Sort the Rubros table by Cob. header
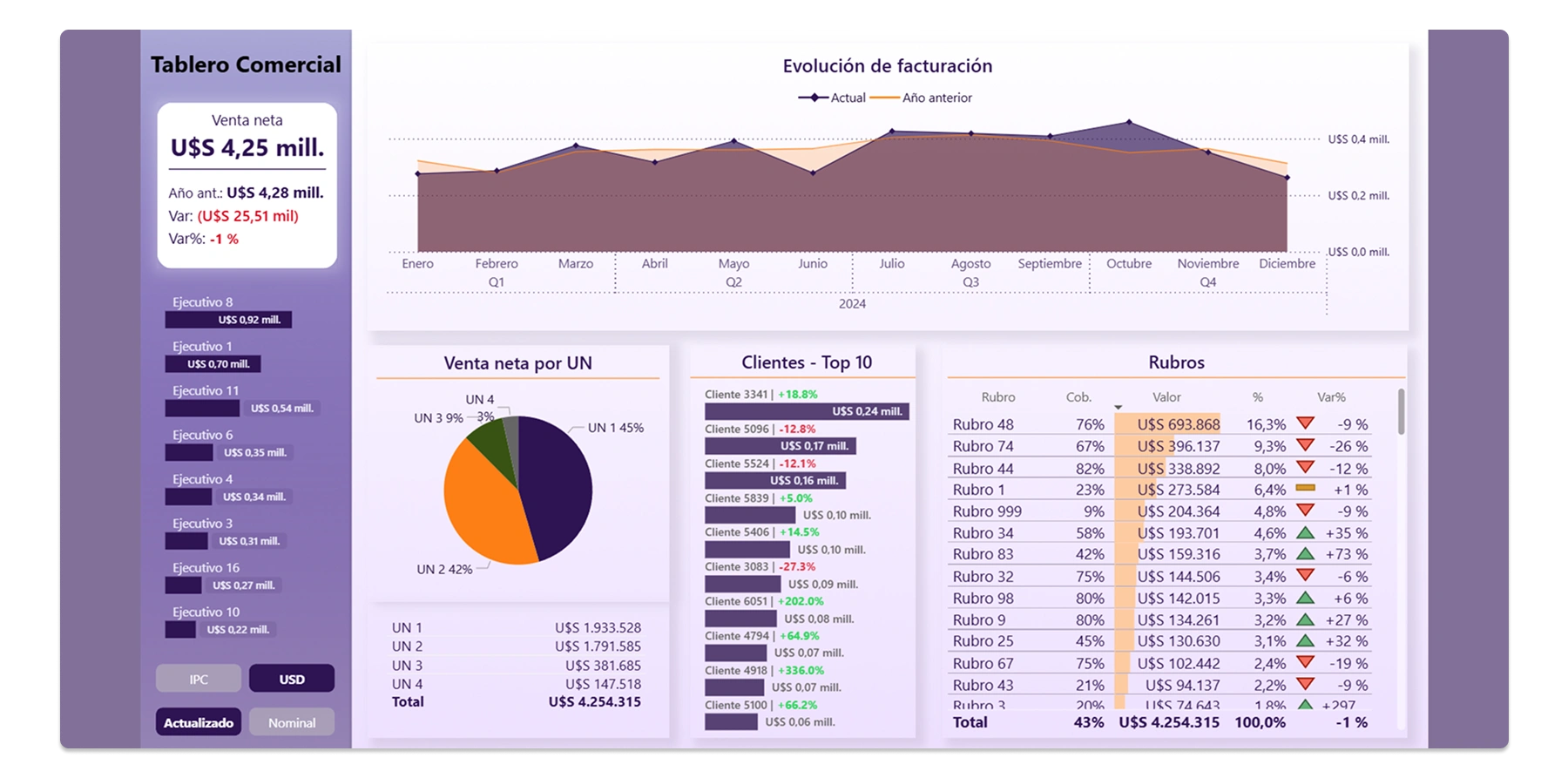Image resolution: width=1568 pixels, height=778 pixels. click(x=1078, y=397)
